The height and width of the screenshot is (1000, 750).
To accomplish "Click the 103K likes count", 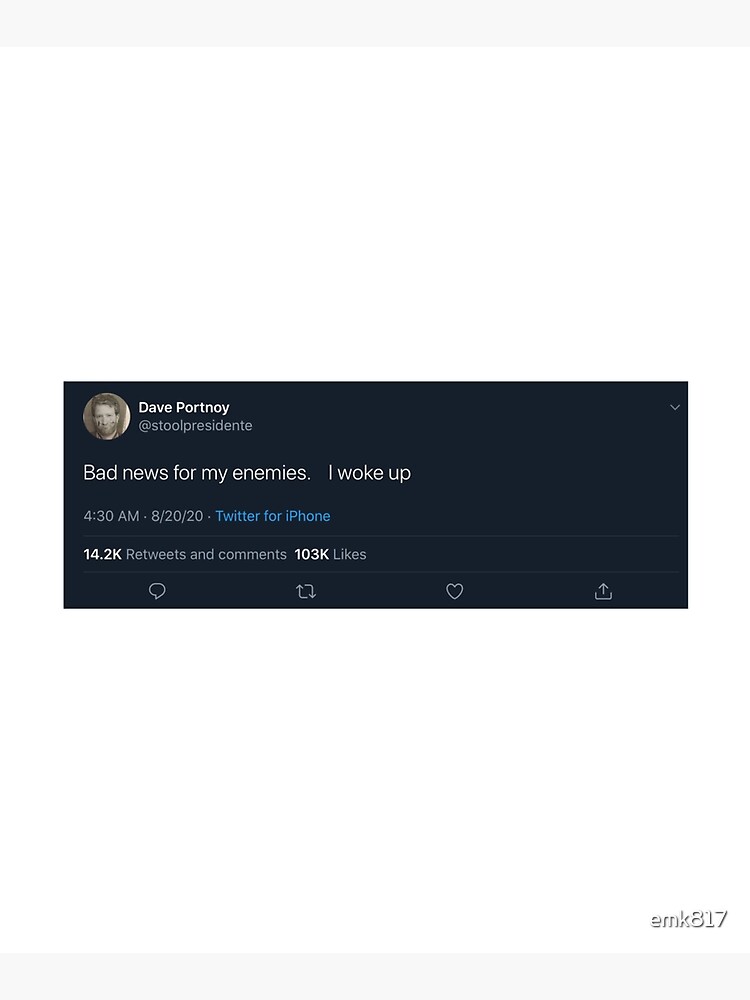I will [x=311, y=554].
